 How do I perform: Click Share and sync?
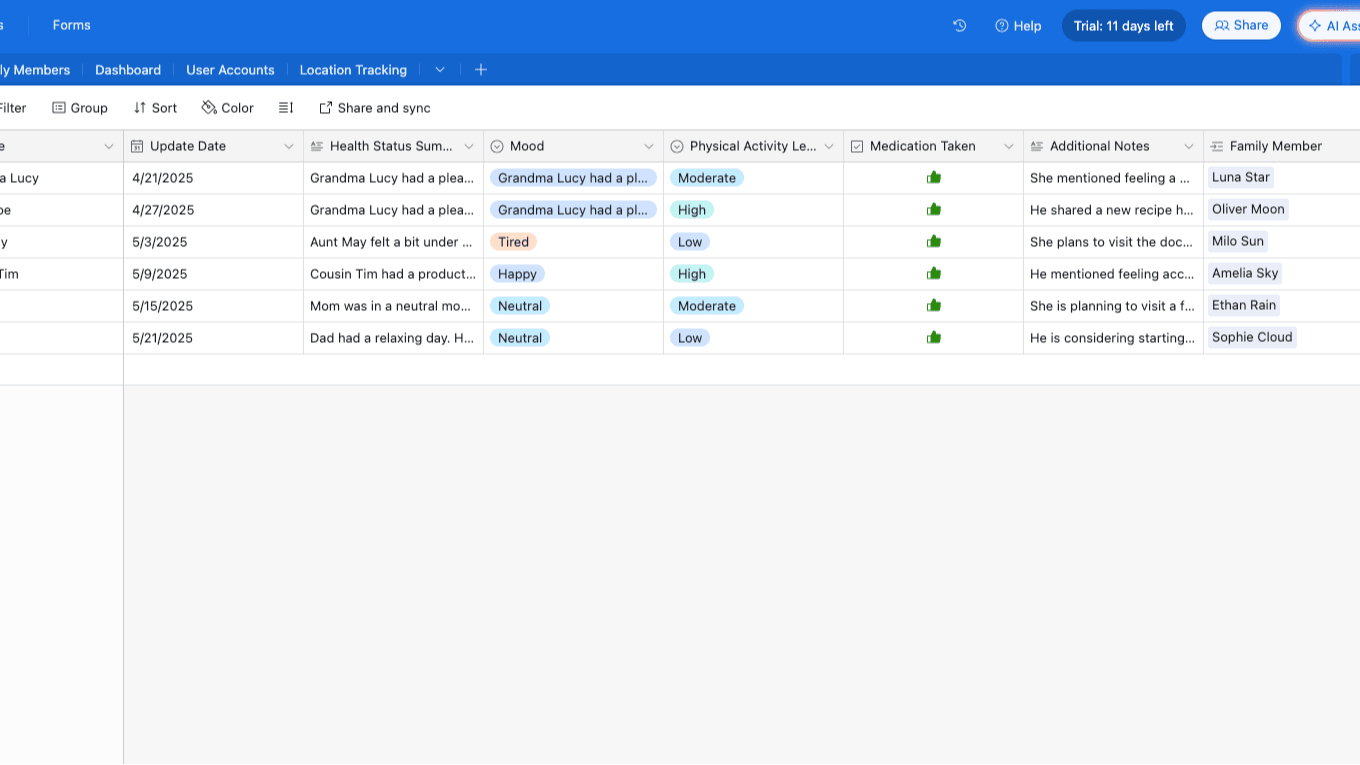pyautogui.click(x=375, y=108)
